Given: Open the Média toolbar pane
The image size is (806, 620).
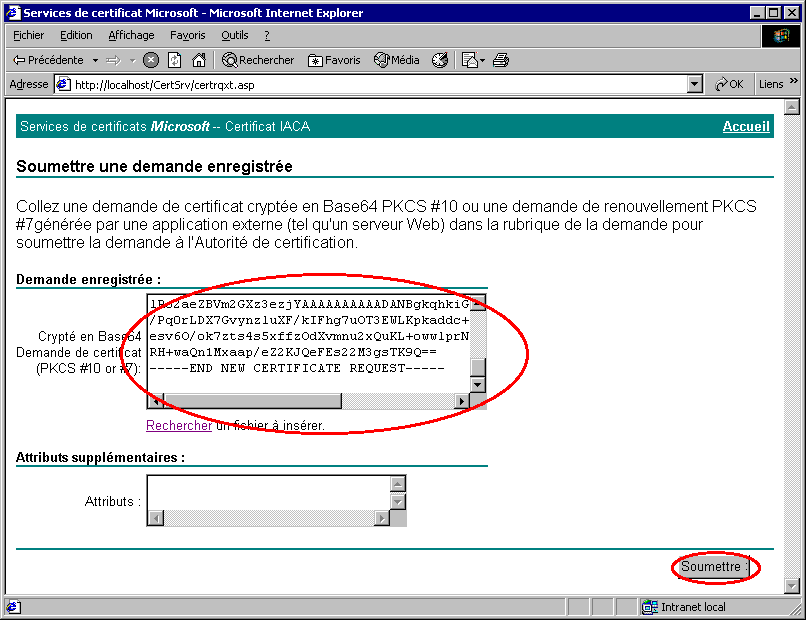Looking at the screenshot, I should [x=396, y=60].
